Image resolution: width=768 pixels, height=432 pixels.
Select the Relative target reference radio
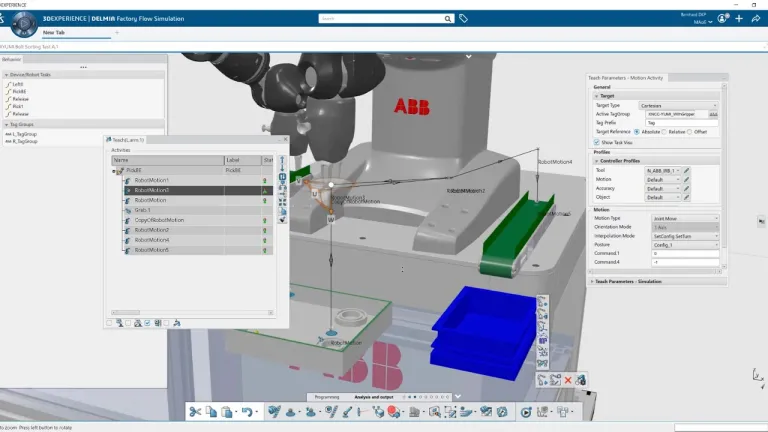664,132
